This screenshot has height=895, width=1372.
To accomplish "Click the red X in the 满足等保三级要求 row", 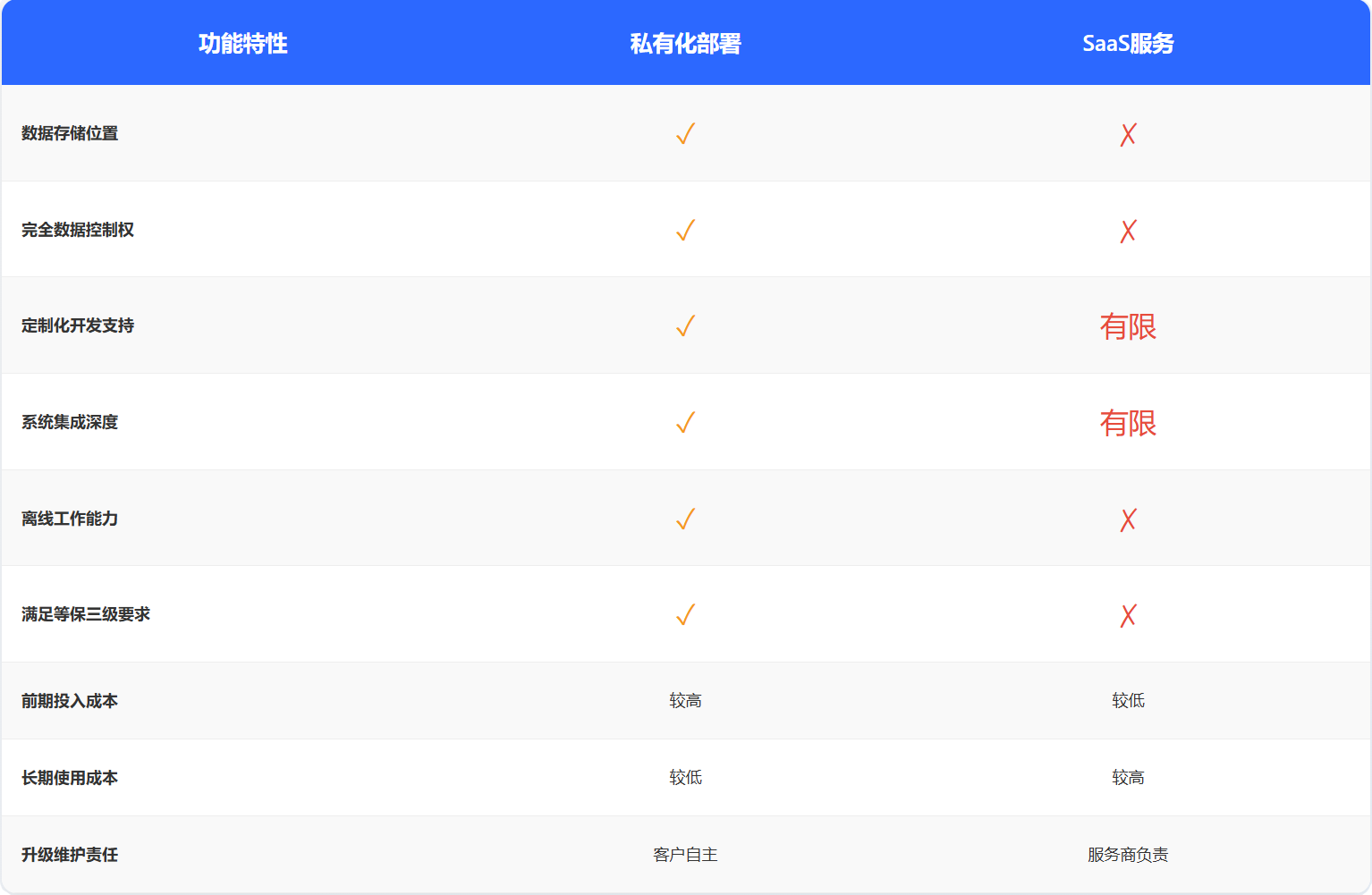I will [1128, 615].
